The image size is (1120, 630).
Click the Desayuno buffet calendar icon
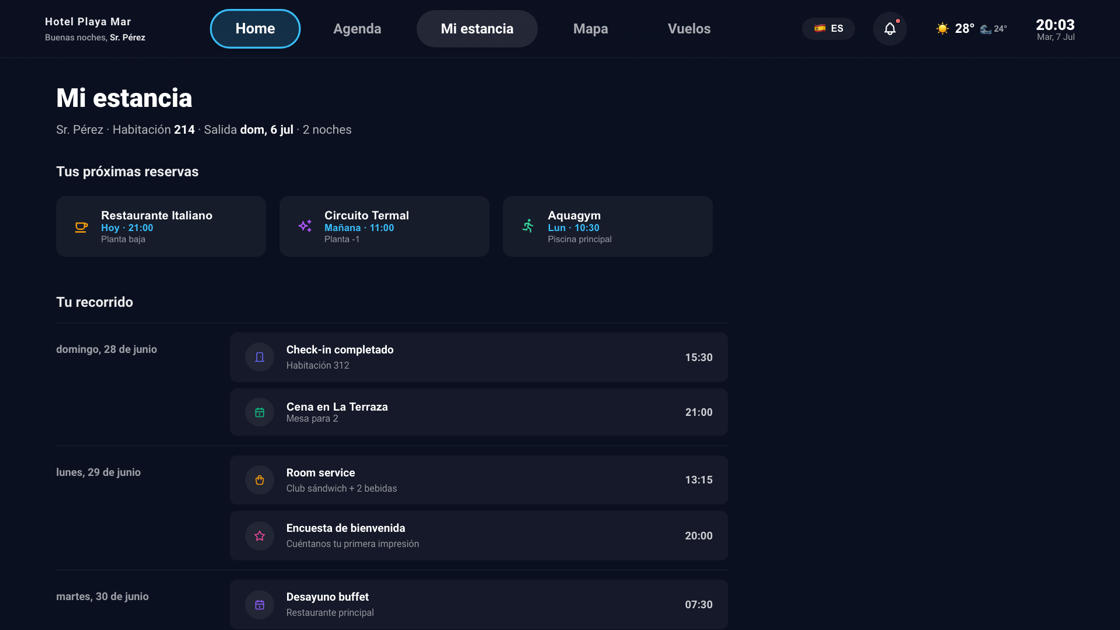pyautogui.click(x=259, y=604)
